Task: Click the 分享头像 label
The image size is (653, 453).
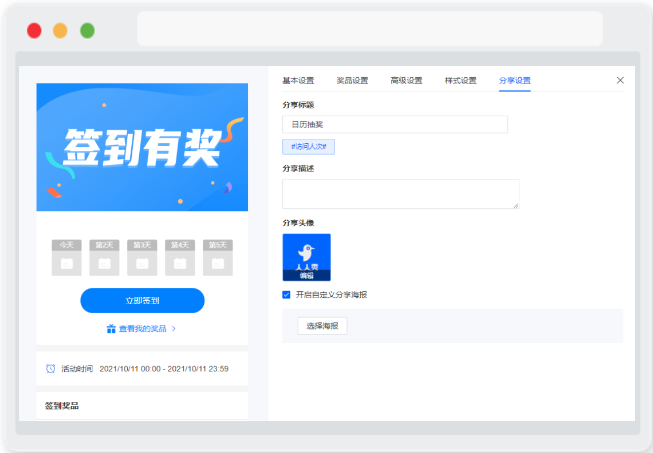Action: point(298,223)
